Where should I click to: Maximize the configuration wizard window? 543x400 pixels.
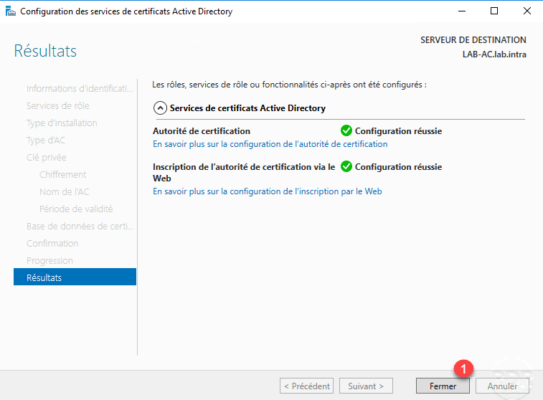[494, 11]
